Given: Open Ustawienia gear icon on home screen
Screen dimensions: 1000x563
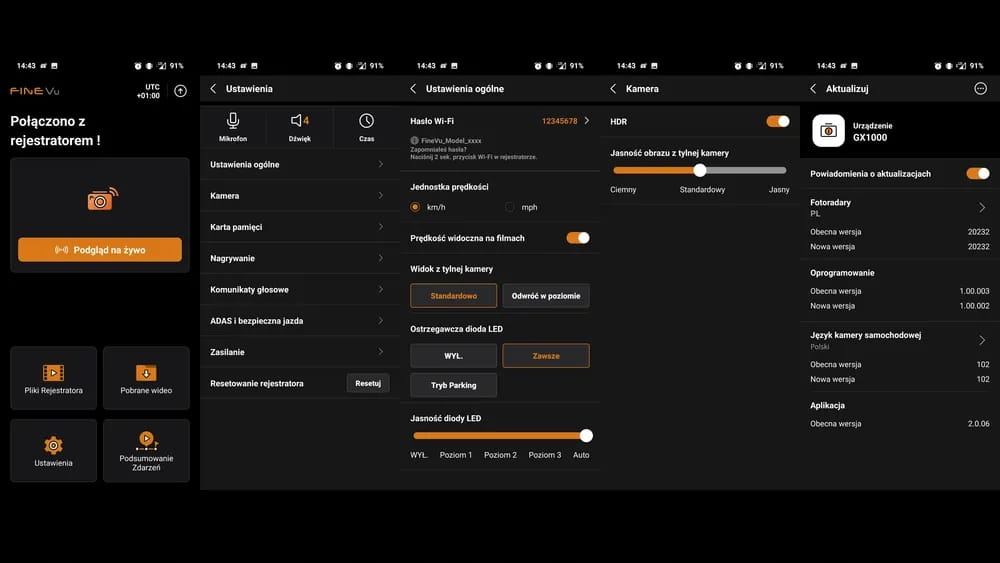Looking at the screenshot, I should (53, 445).
